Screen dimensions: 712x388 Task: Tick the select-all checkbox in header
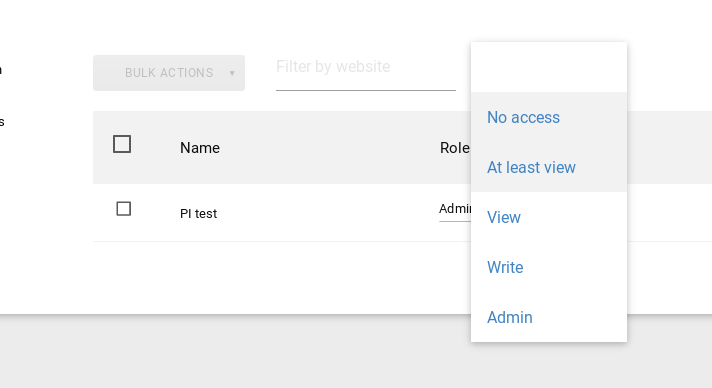click(122, 144)
